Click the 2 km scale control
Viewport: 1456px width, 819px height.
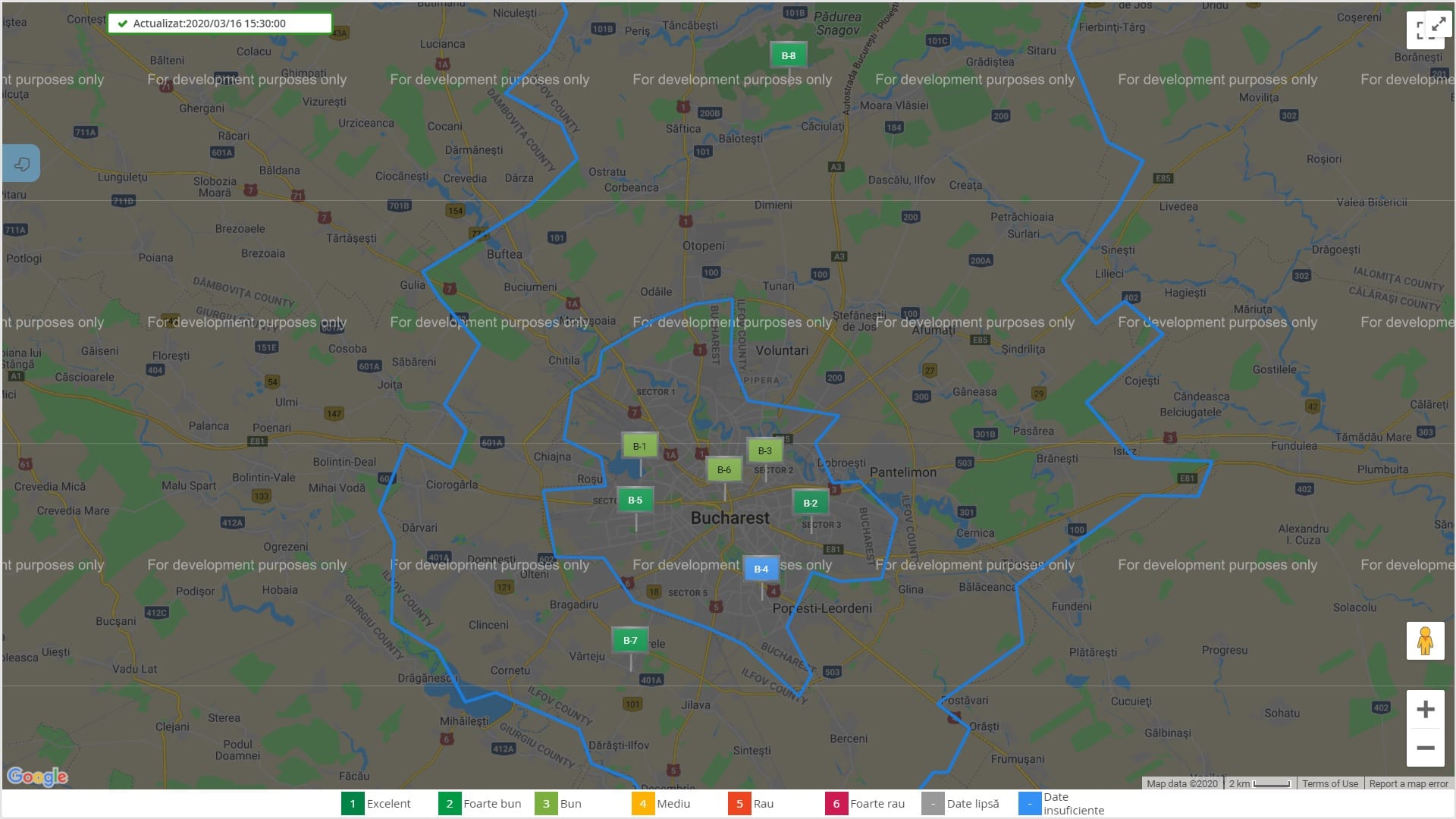tap(1260, 783)
